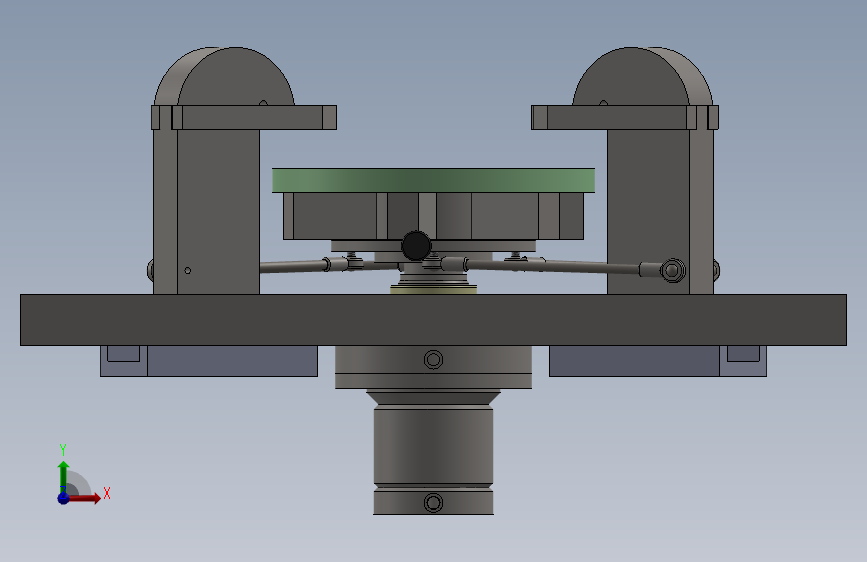Screen dimensions: 867x562
Task: Select the black ball knob at center
Action: [416, 246]
